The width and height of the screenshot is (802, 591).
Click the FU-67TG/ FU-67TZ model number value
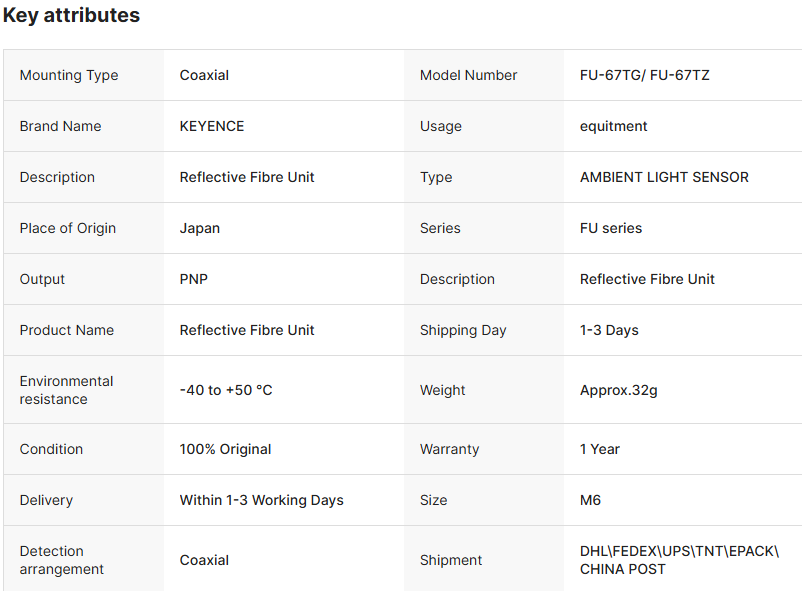644,75
